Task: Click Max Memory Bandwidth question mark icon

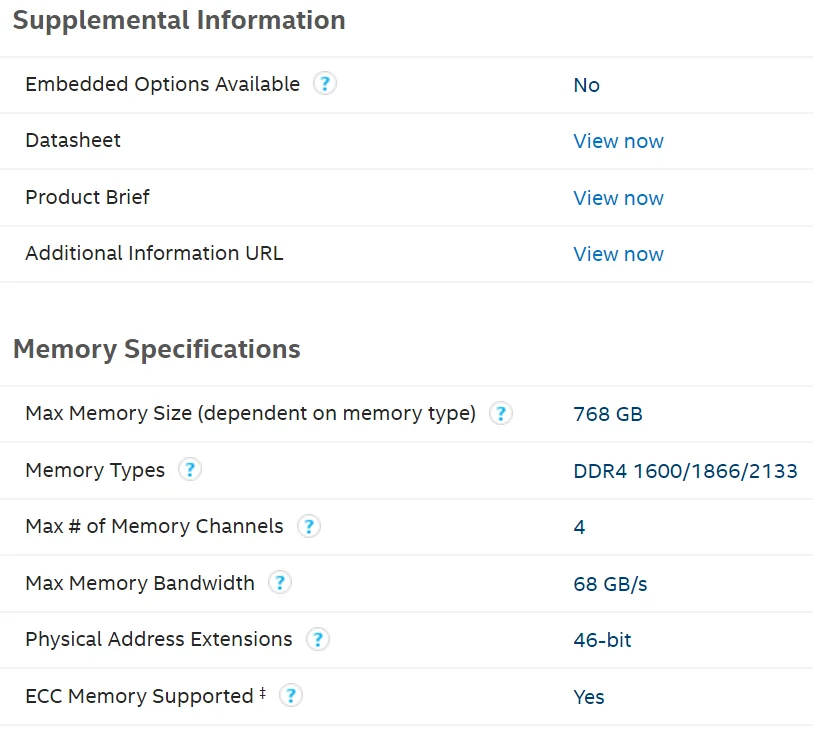Action: tap(280, 583)
